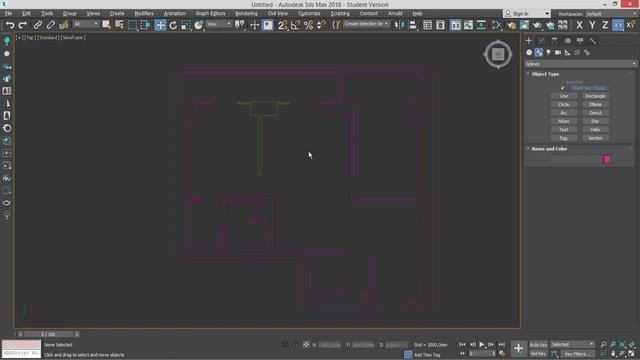Toggle XY plane axis constraint
The image size is (640, 360).
[618, 25]
